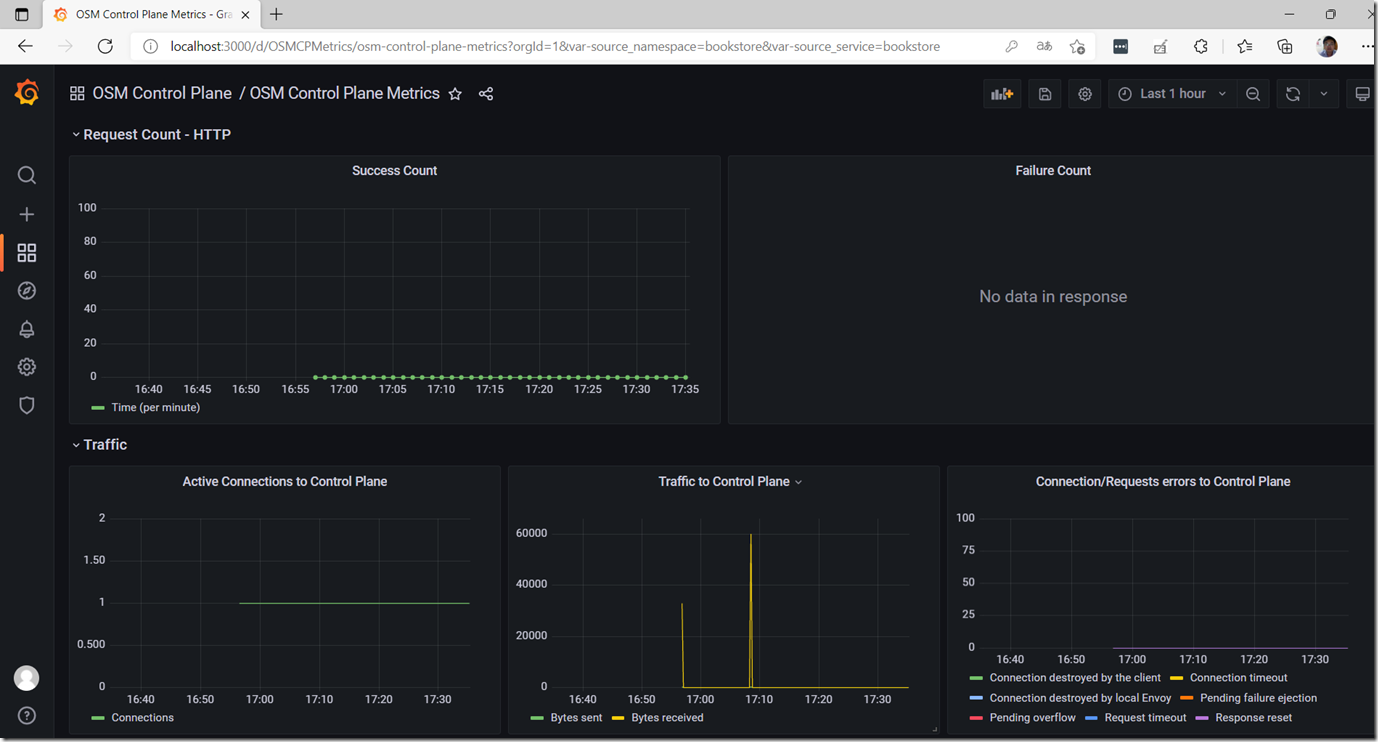1378x742 pixels.
Task: Close the OSM Control Plane Metrics tab
Action: point(246,14)
